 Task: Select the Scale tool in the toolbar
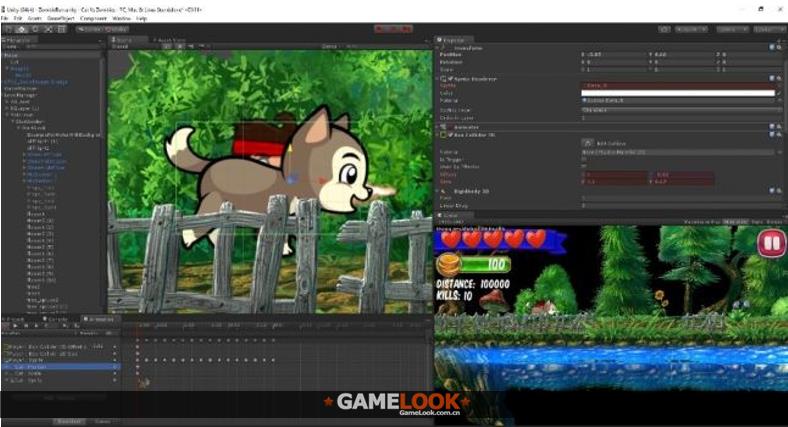pyautogui.click(x=49, y=29)
